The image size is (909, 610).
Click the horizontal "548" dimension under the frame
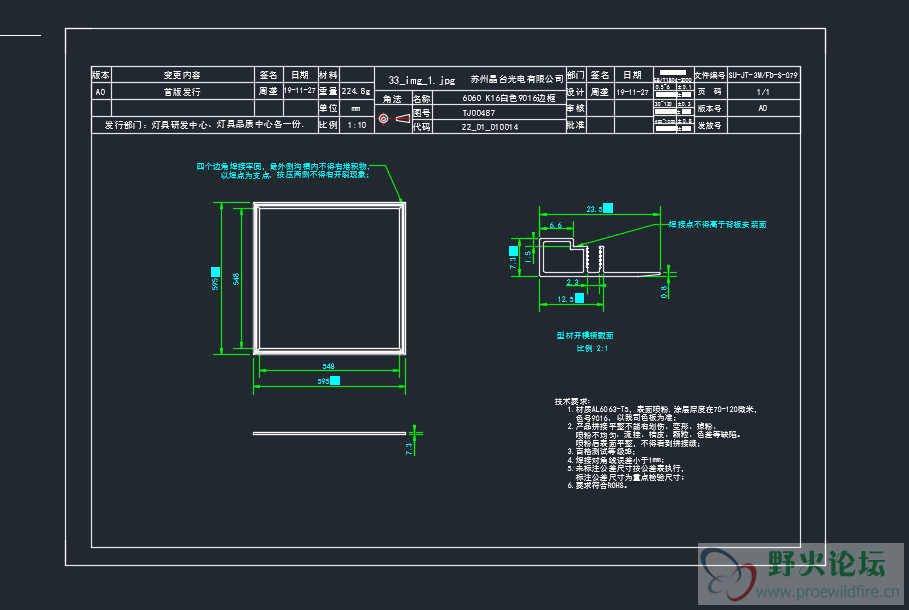(x=328, y=366)
